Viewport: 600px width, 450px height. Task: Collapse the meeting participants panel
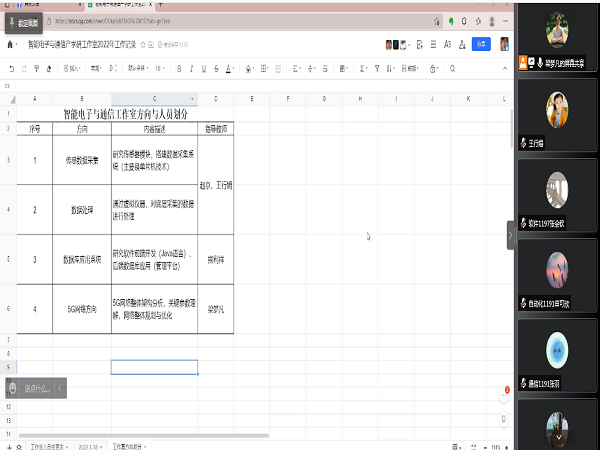tap(510, 234)
